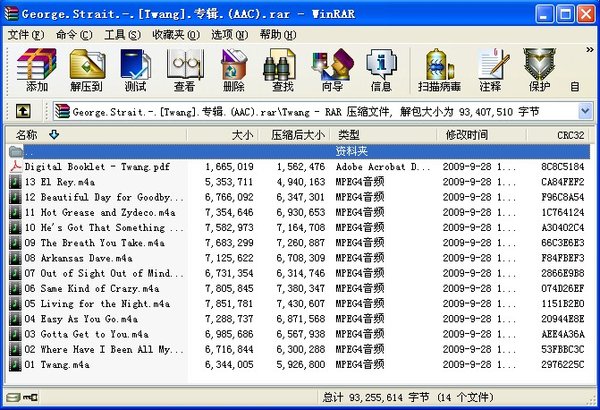This screenshot has width=600, height=410.
Task: Open the Favorites (收藏夹) menu
Action: click(x=176, y=35)
